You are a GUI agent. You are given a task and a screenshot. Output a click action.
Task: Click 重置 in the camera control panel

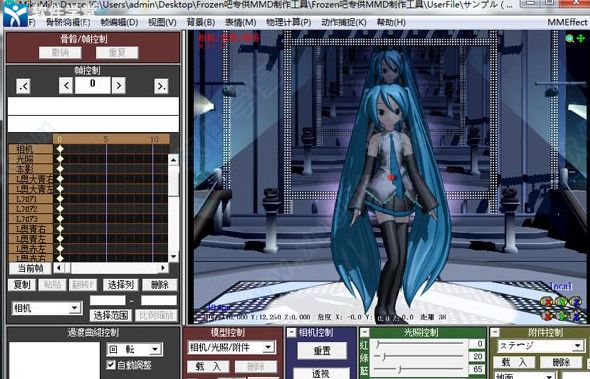click(x=322, y=351)
